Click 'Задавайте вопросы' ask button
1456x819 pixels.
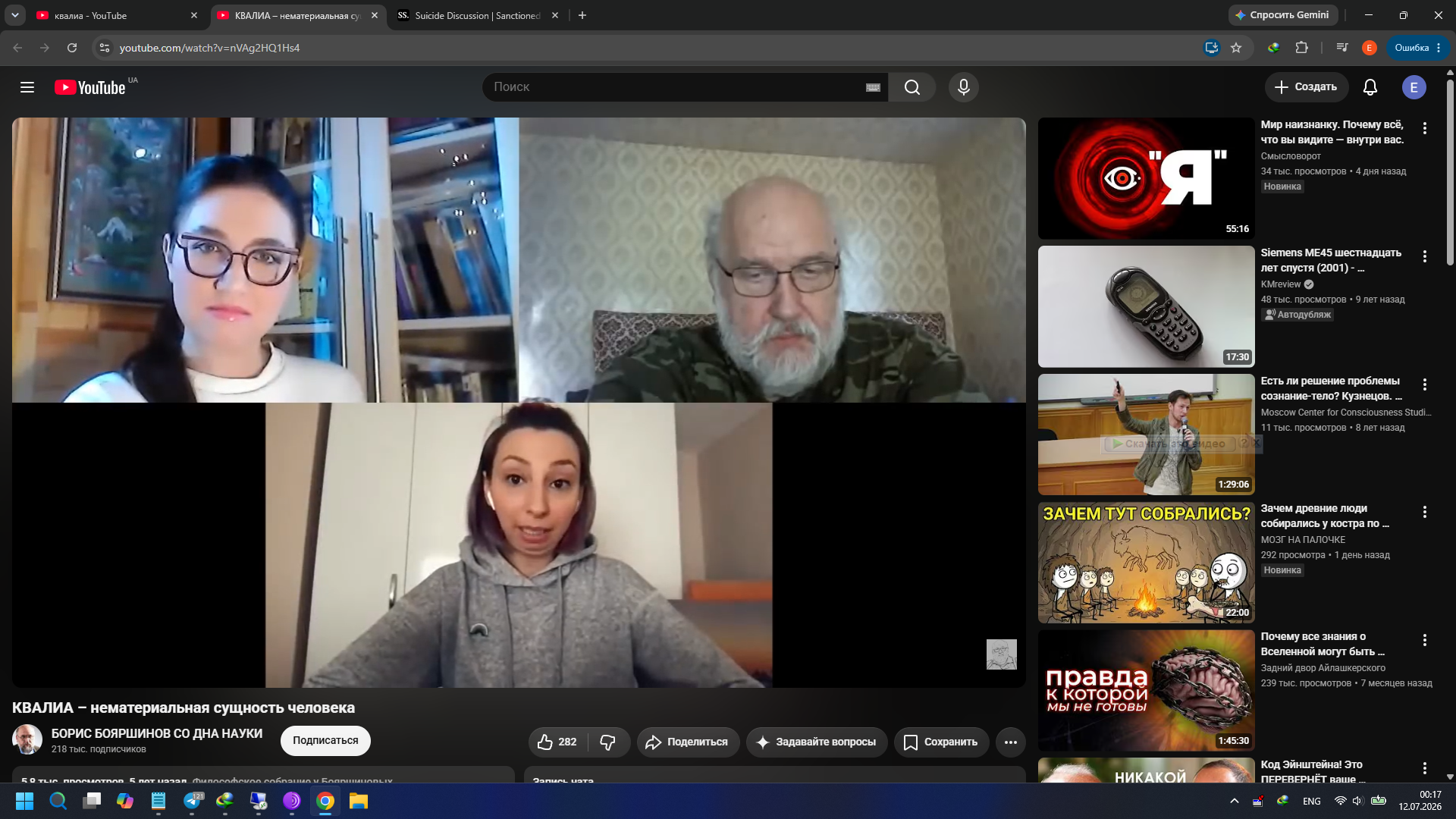point(816,742)
